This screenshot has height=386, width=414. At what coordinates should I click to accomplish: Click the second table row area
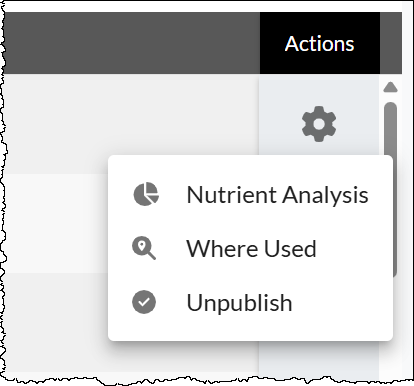click(x=56, y=223)
